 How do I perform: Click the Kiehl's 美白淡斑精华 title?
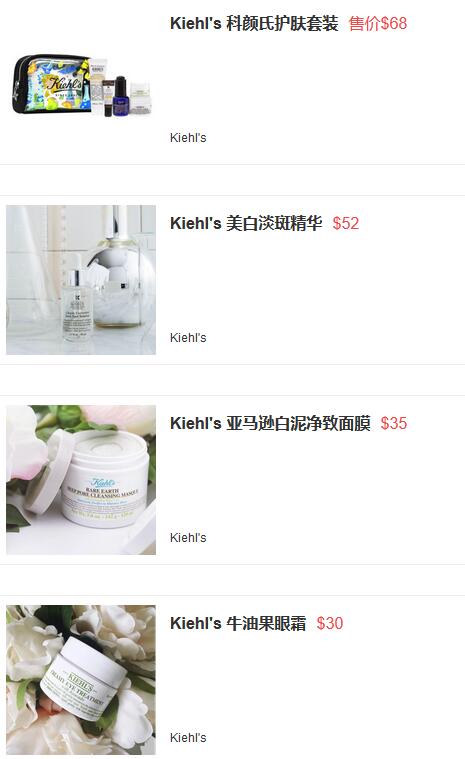click(246, 223)
